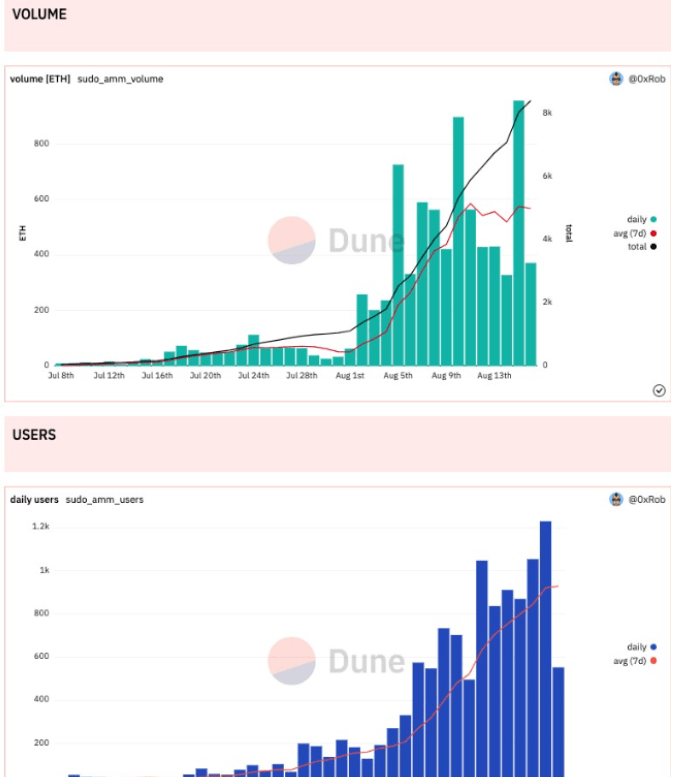Click the VOLUME section header

click(39, 15)
